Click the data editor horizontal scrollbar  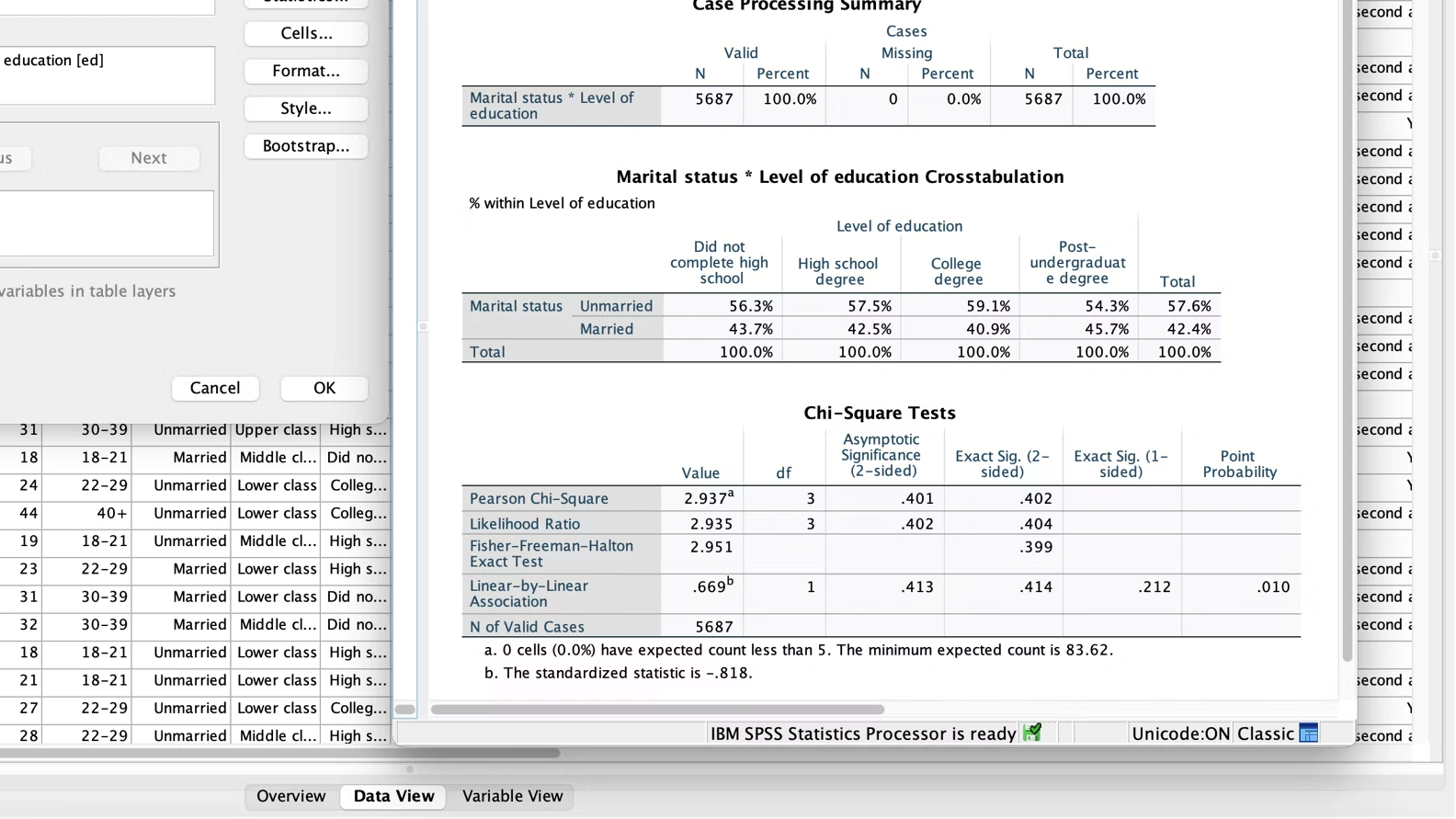tap(276, 753)
